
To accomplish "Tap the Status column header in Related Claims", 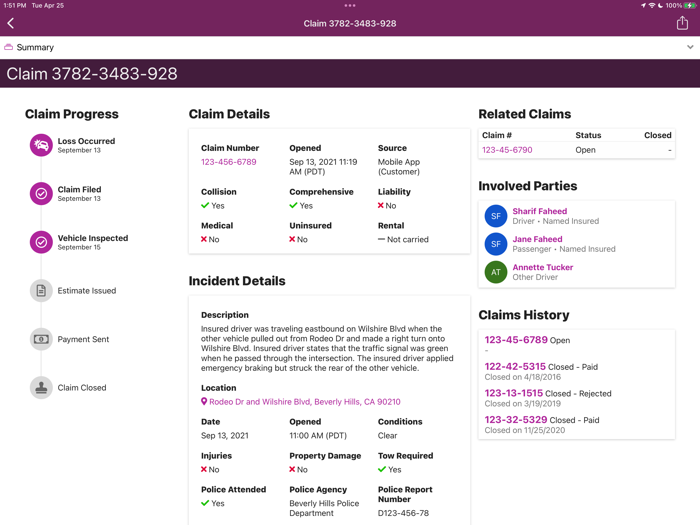I will pyautogui.click(x=588, y=135).
